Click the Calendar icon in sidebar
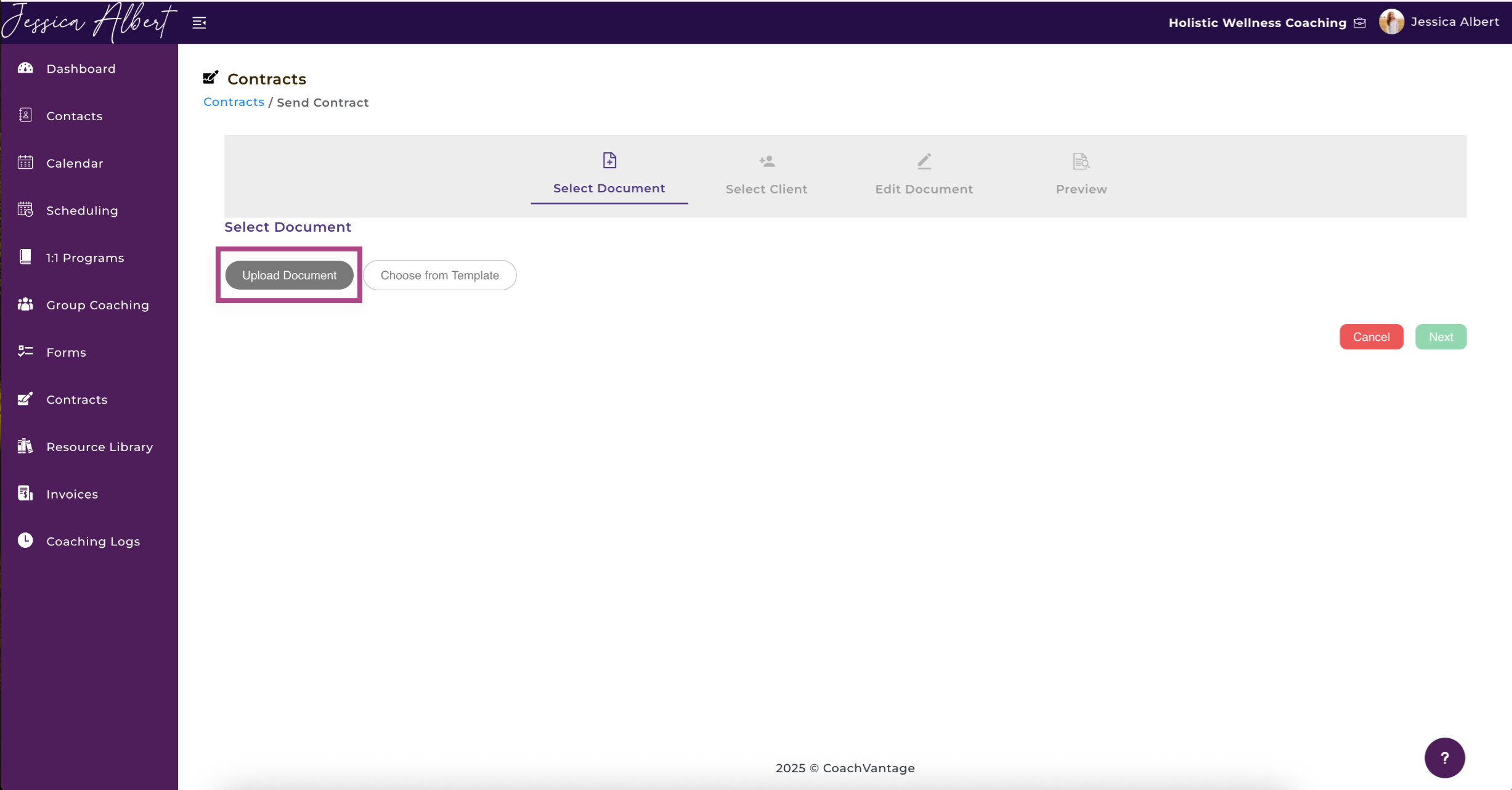The width and height of the screenshot is (1512, 790). 25,163
